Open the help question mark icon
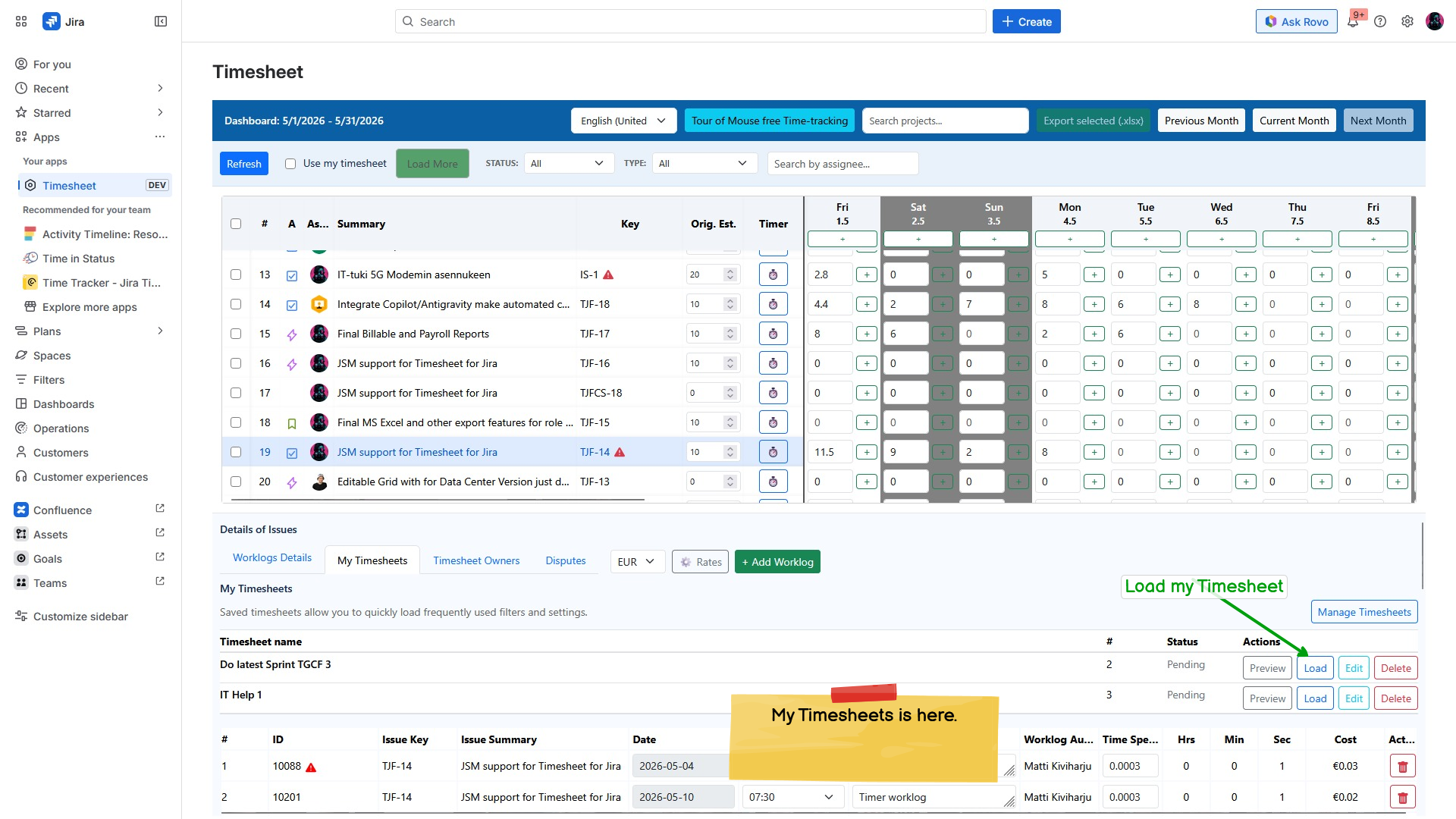 (1380, 21)
